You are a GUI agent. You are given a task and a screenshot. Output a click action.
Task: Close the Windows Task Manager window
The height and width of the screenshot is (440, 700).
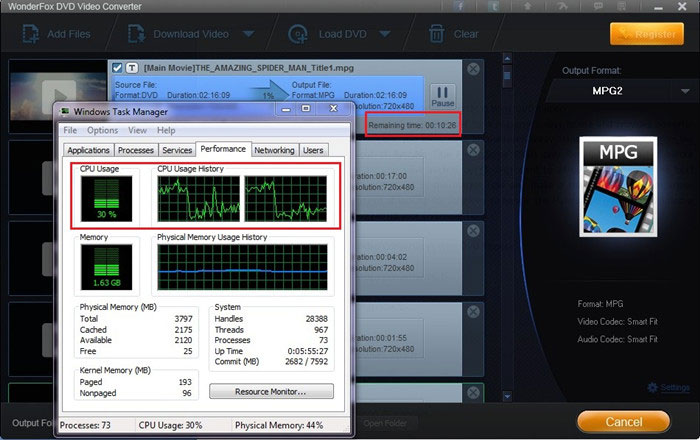pos(333,108)
